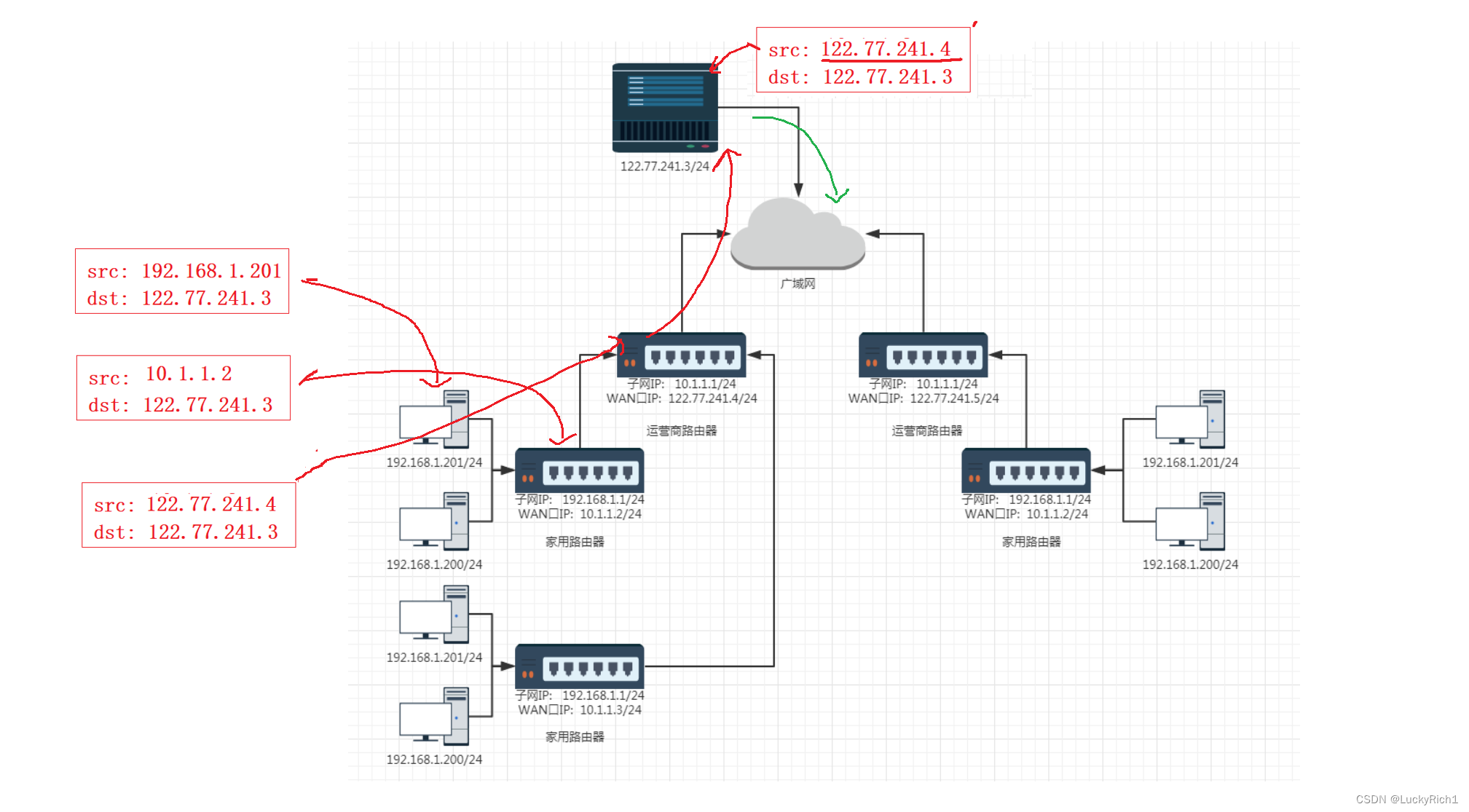Screen dimensions: 1469x812
Task: Click 运营商路由器 label below the 122.77.241.5 router
Action: [927, 430]
